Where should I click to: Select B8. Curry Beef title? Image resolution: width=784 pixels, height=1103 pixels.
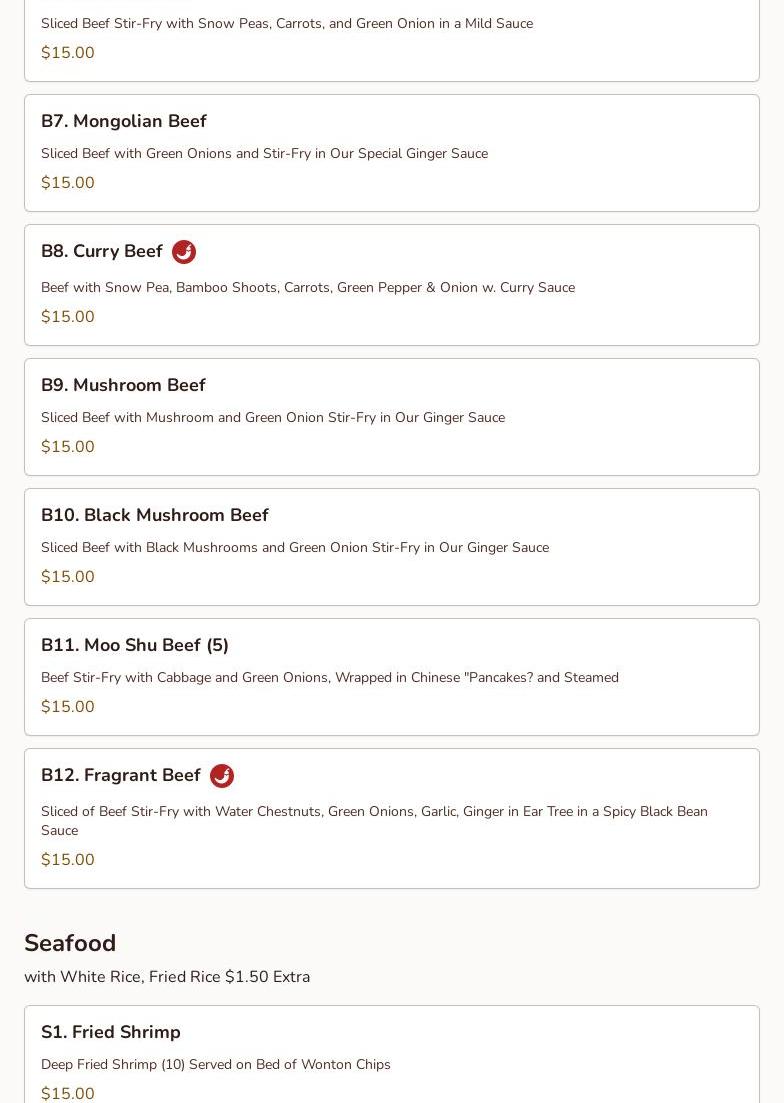click(x=102, y=251)
